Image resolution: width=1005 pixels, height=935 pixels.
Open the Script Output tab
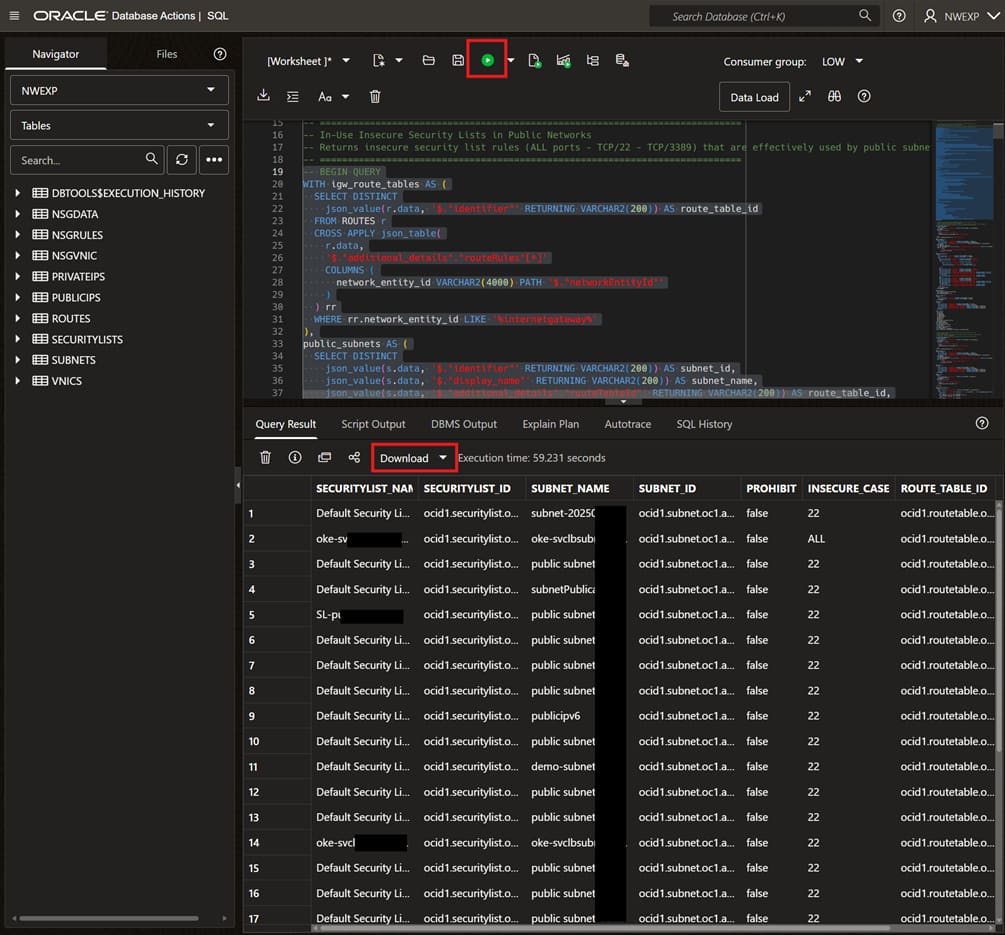pos(373,424)
